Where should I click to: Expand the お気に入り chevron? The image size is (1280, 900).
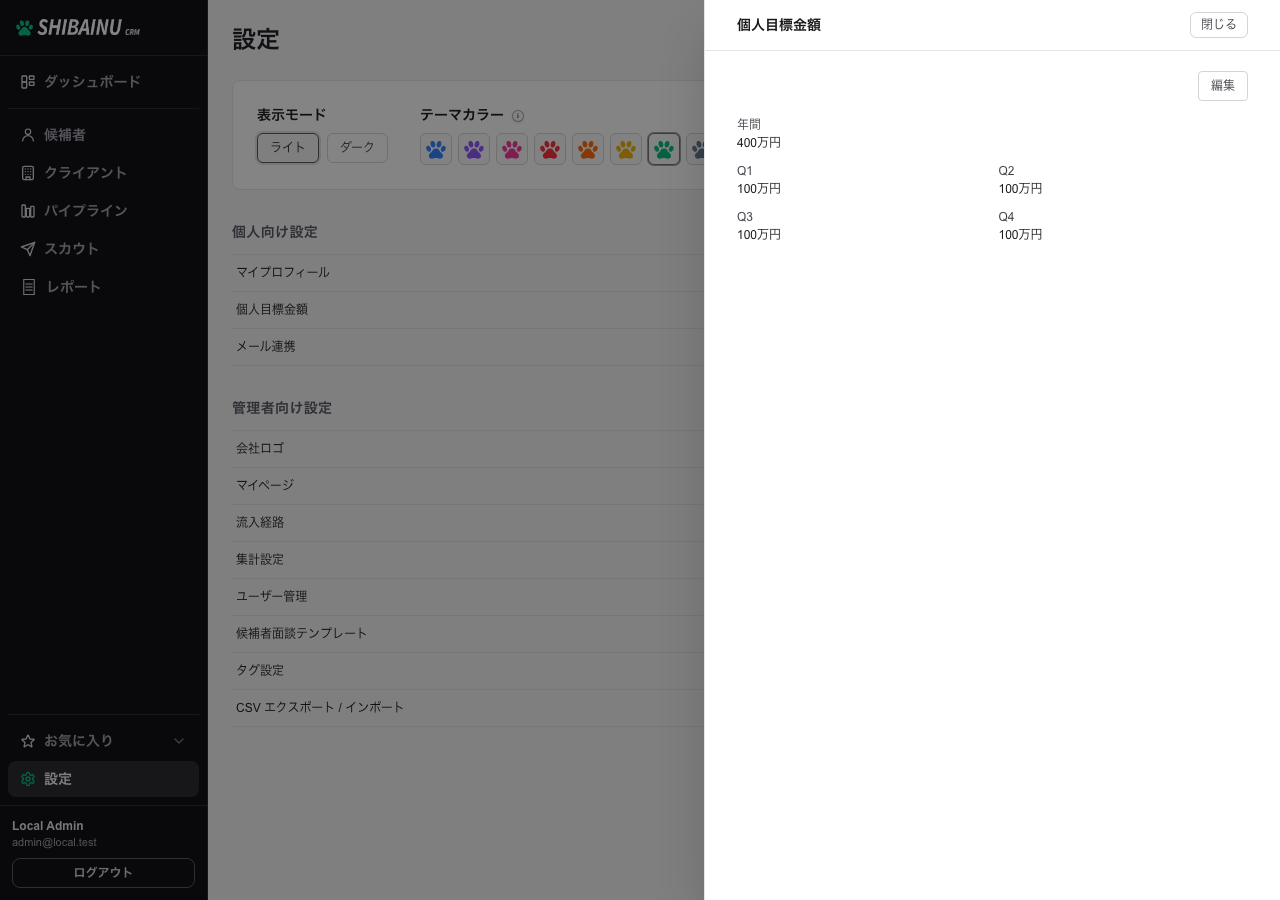[x=180, y=741]
